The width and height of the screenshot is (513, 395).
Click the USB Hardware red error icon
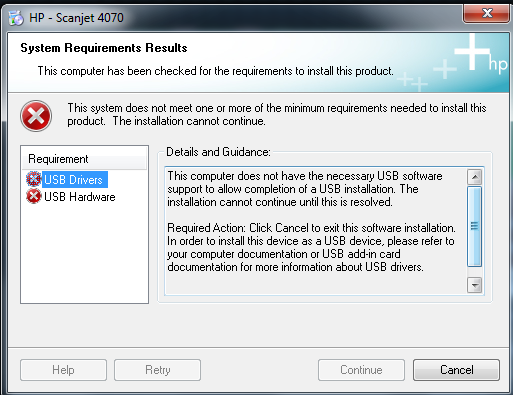point(34,196)
